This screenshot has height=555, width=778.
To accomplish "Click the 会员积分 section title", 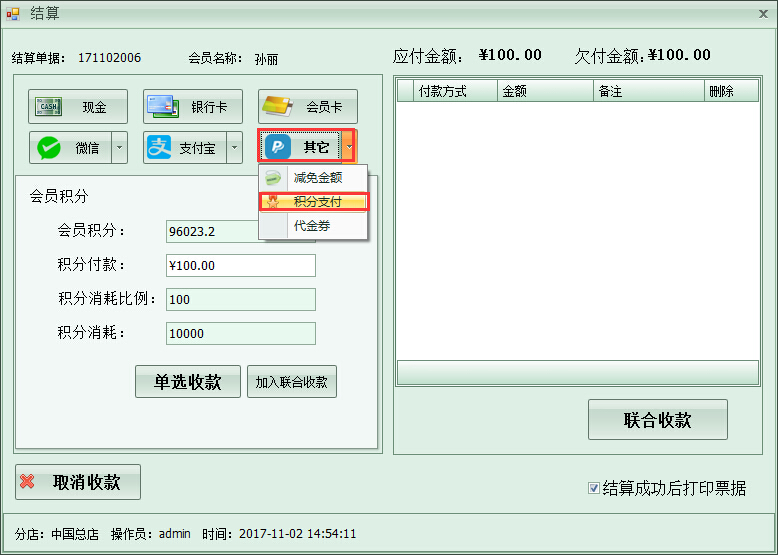I will click(59, 196).
